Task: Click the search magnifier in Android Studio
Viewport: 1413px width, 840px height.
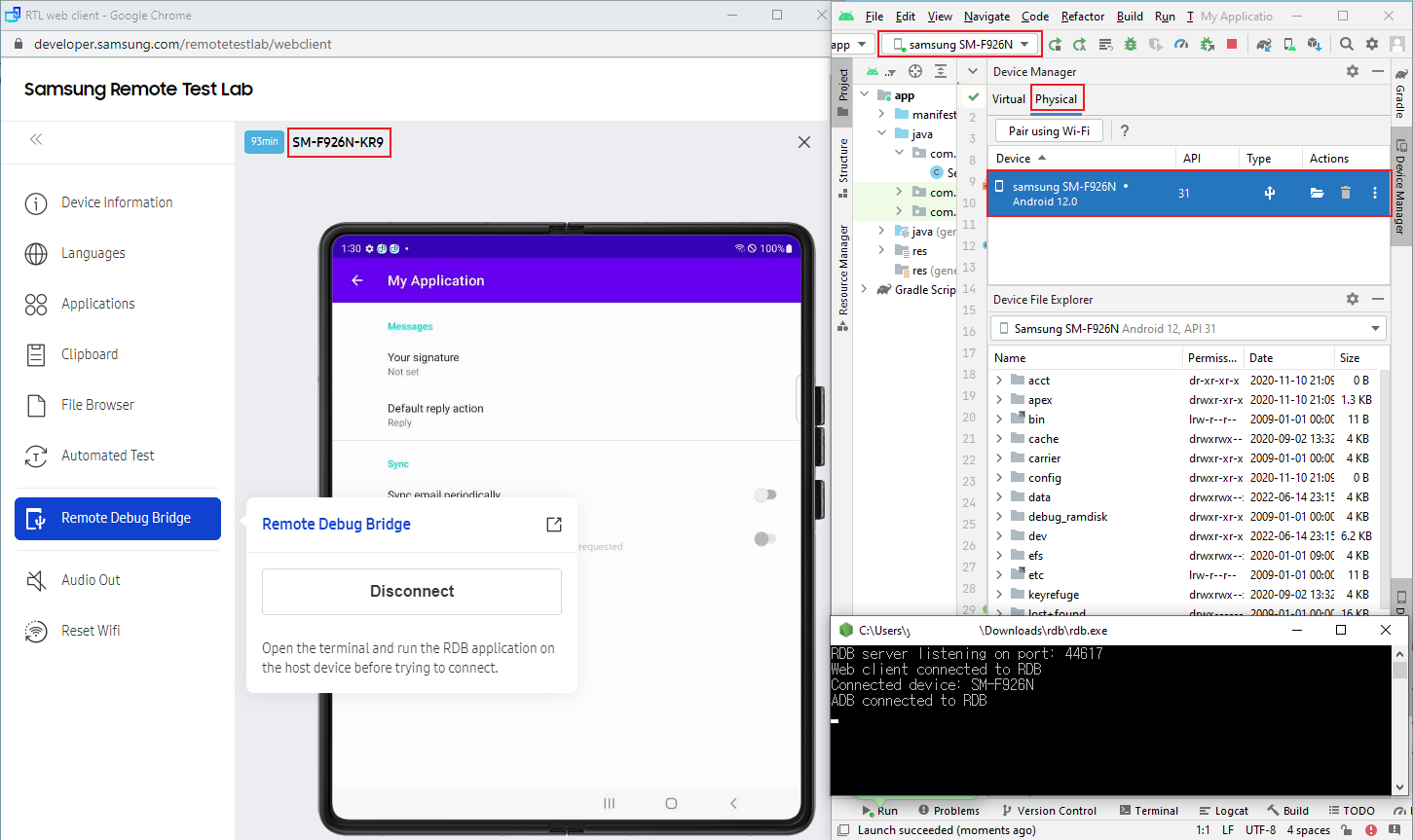Action: coord(1346,44)
